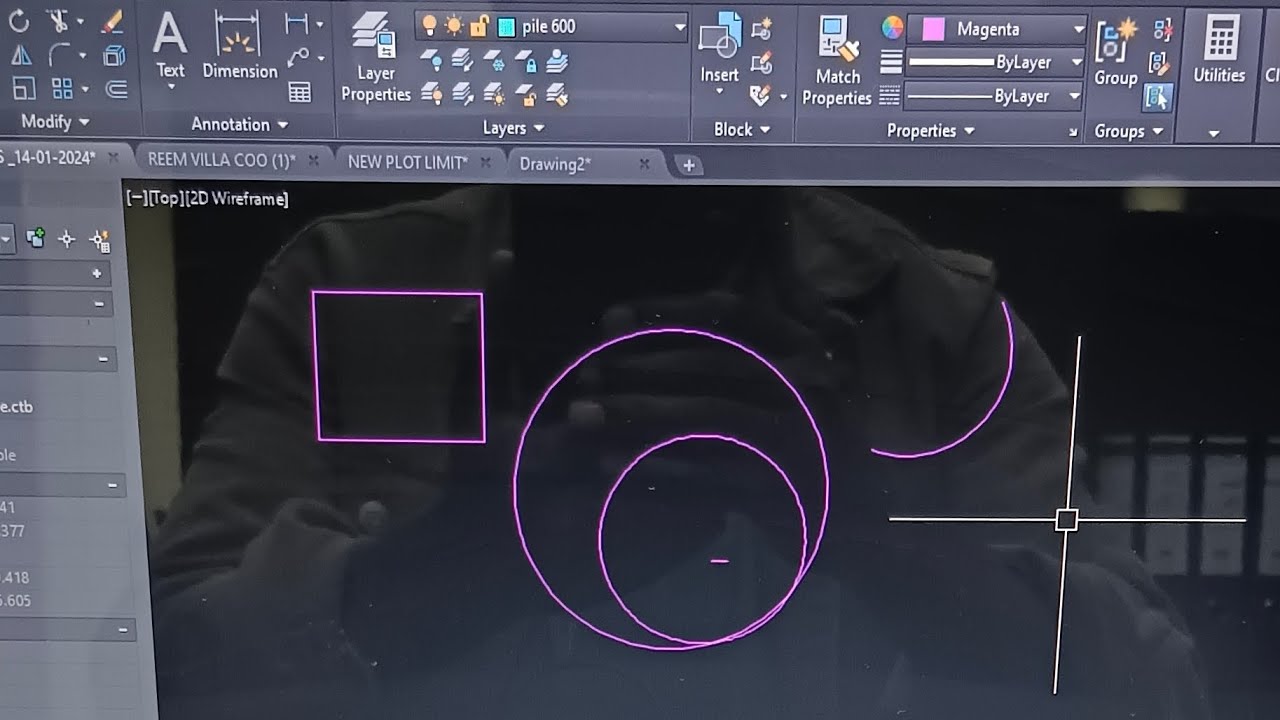The image size is (1280, 720).
Task: Toggle pile 600 layer on/off lightbulb
Action: pos(430,26)
